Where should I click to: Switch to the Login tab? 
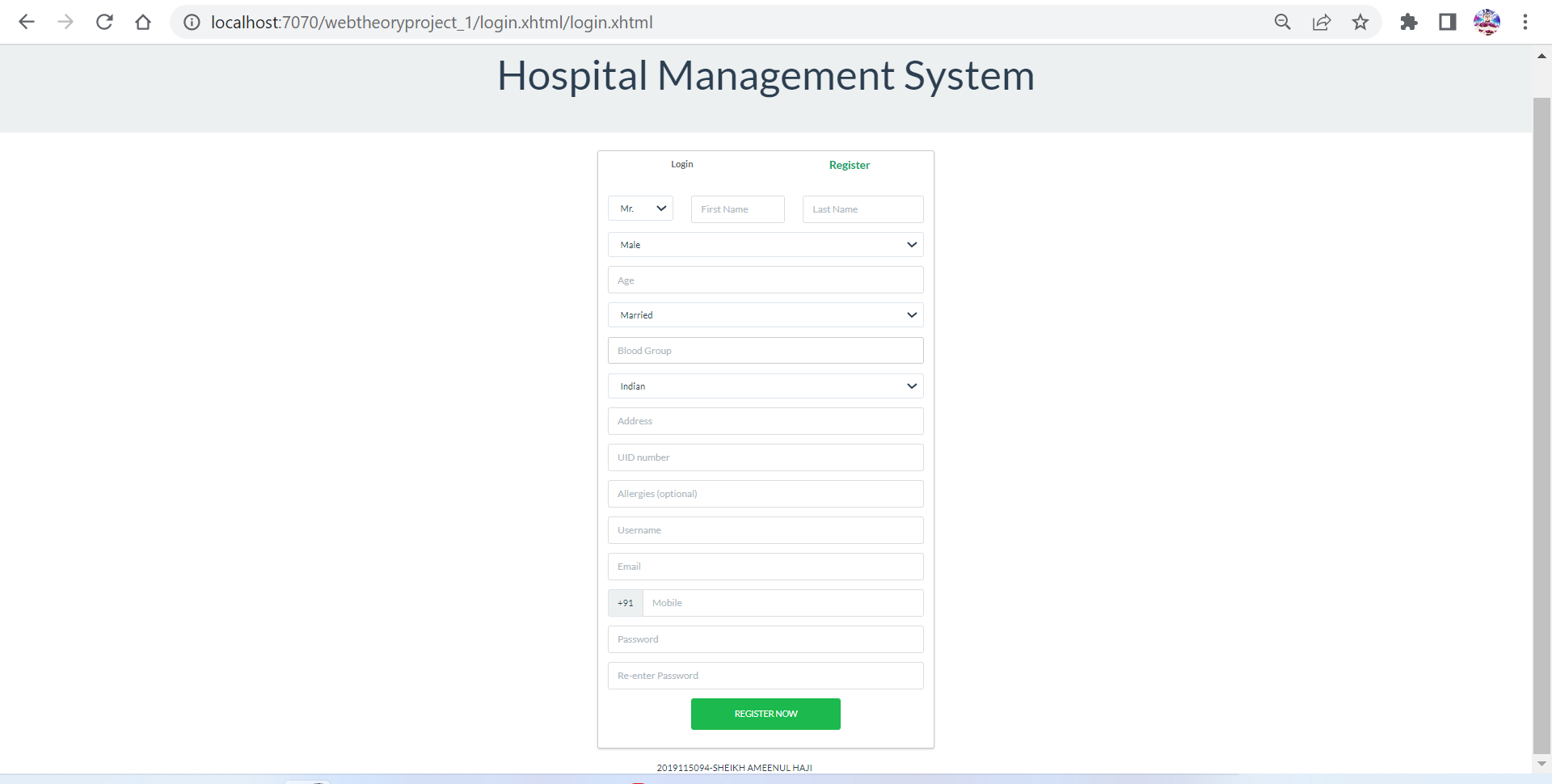[681, 163]
